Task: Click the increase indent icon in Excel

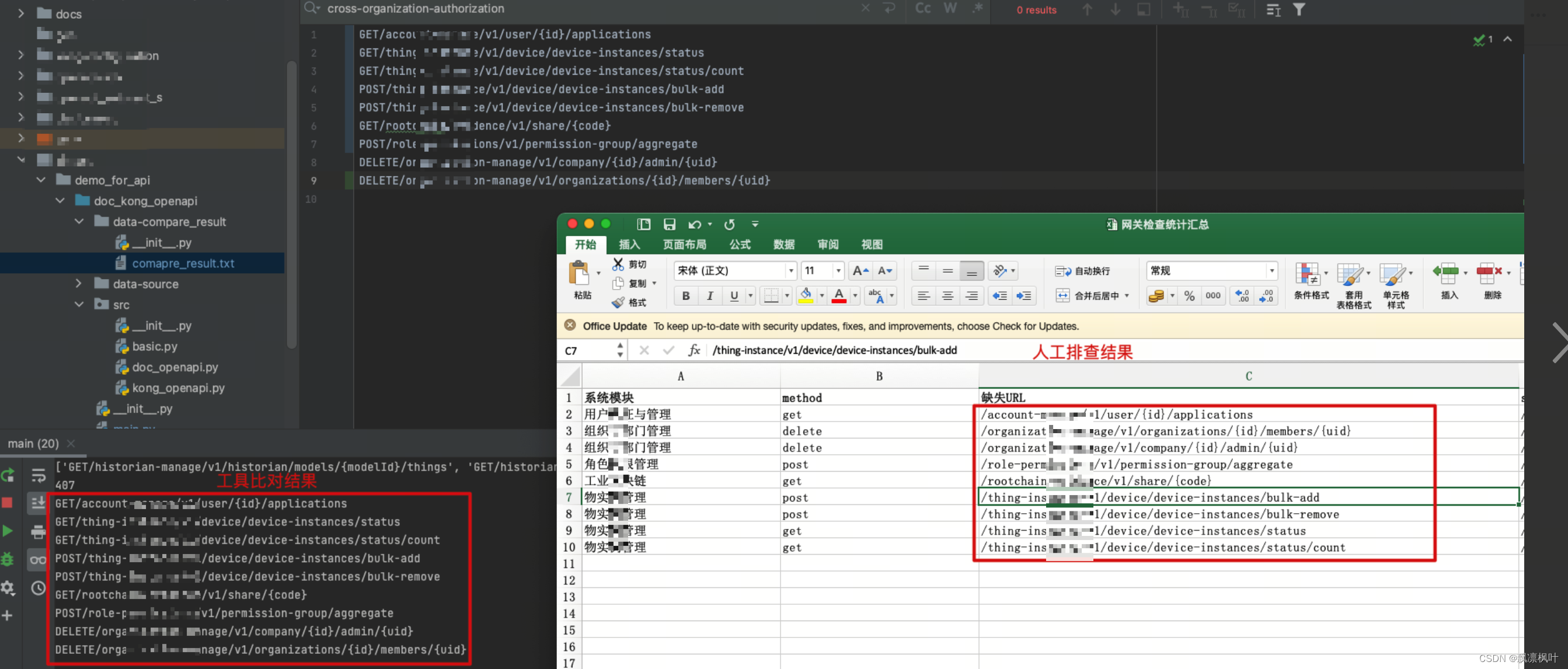Action: pyautogui.click(x=1024, y=296)
